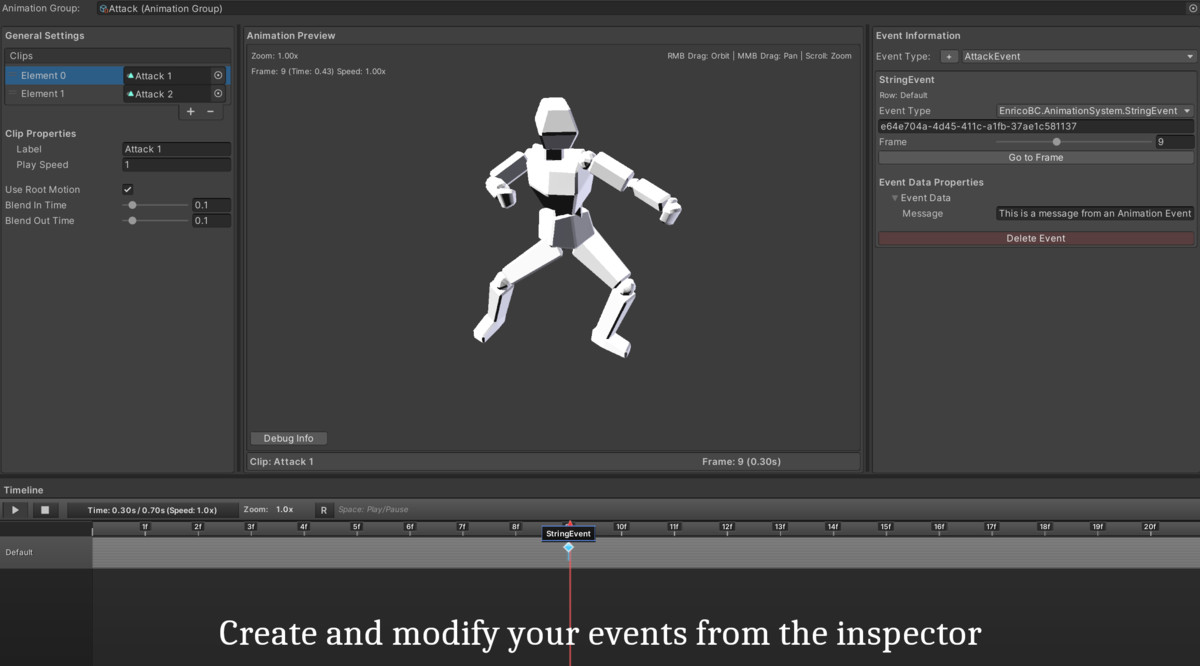Open object picker for Attack 2 clip
This screenshot has width=1200, height=666.
(218, 94)
